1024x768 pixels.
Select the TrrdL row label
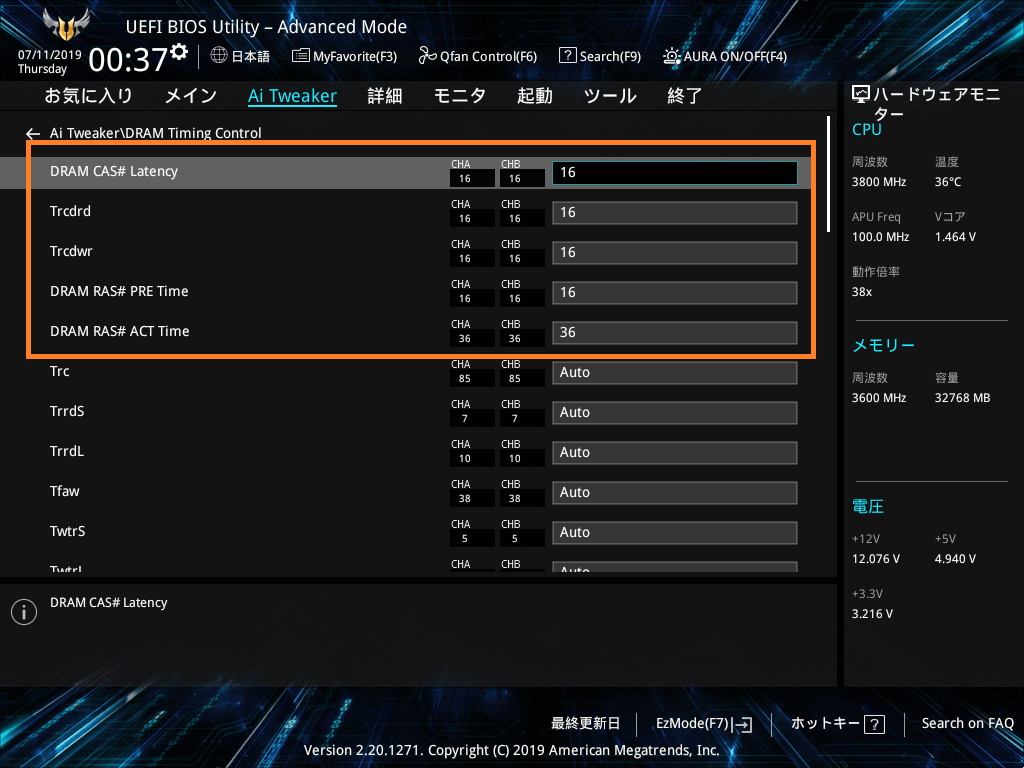[x=67, y=451]
